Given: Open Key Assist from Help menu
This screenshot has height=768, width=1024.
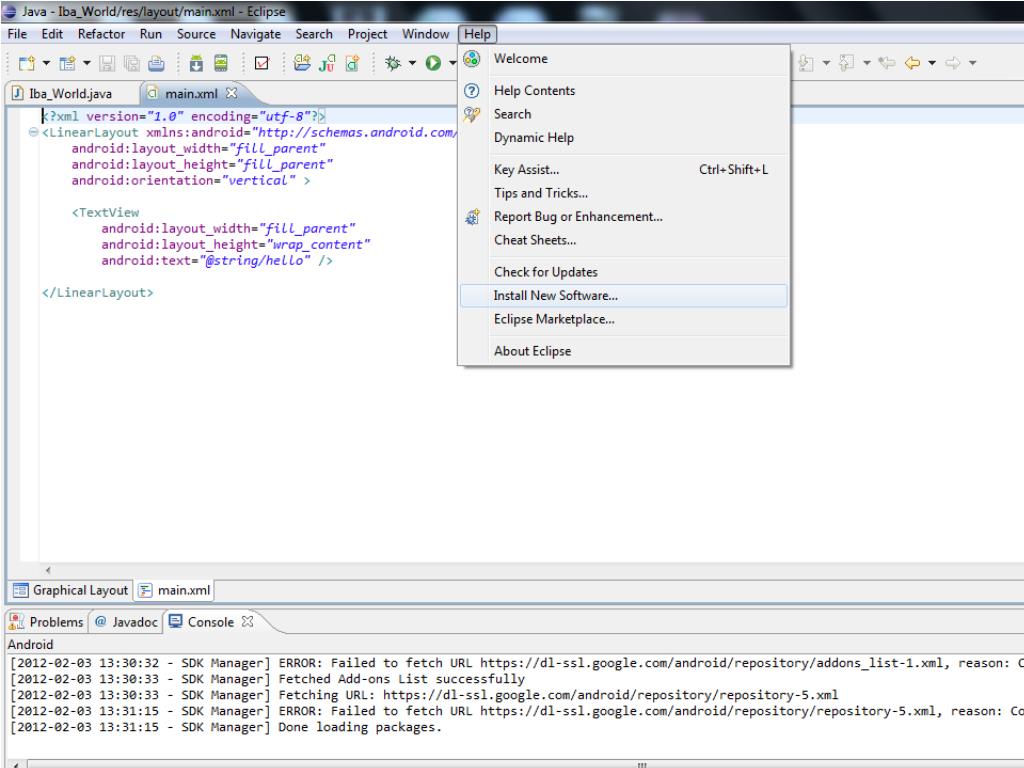Looking at the screenshot, I should coord(624,170).
